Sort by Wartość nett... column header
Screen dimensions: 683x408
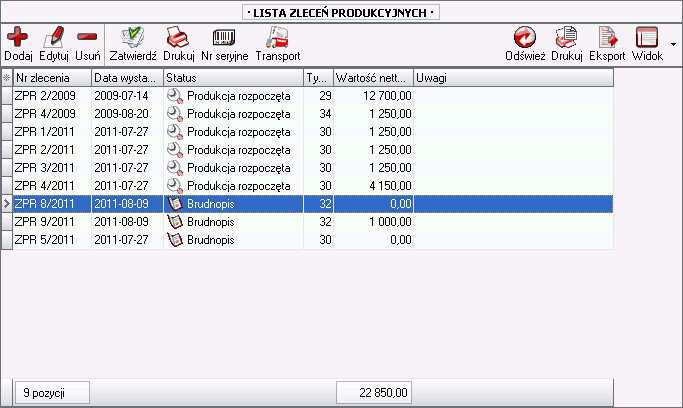pos(374,78)
